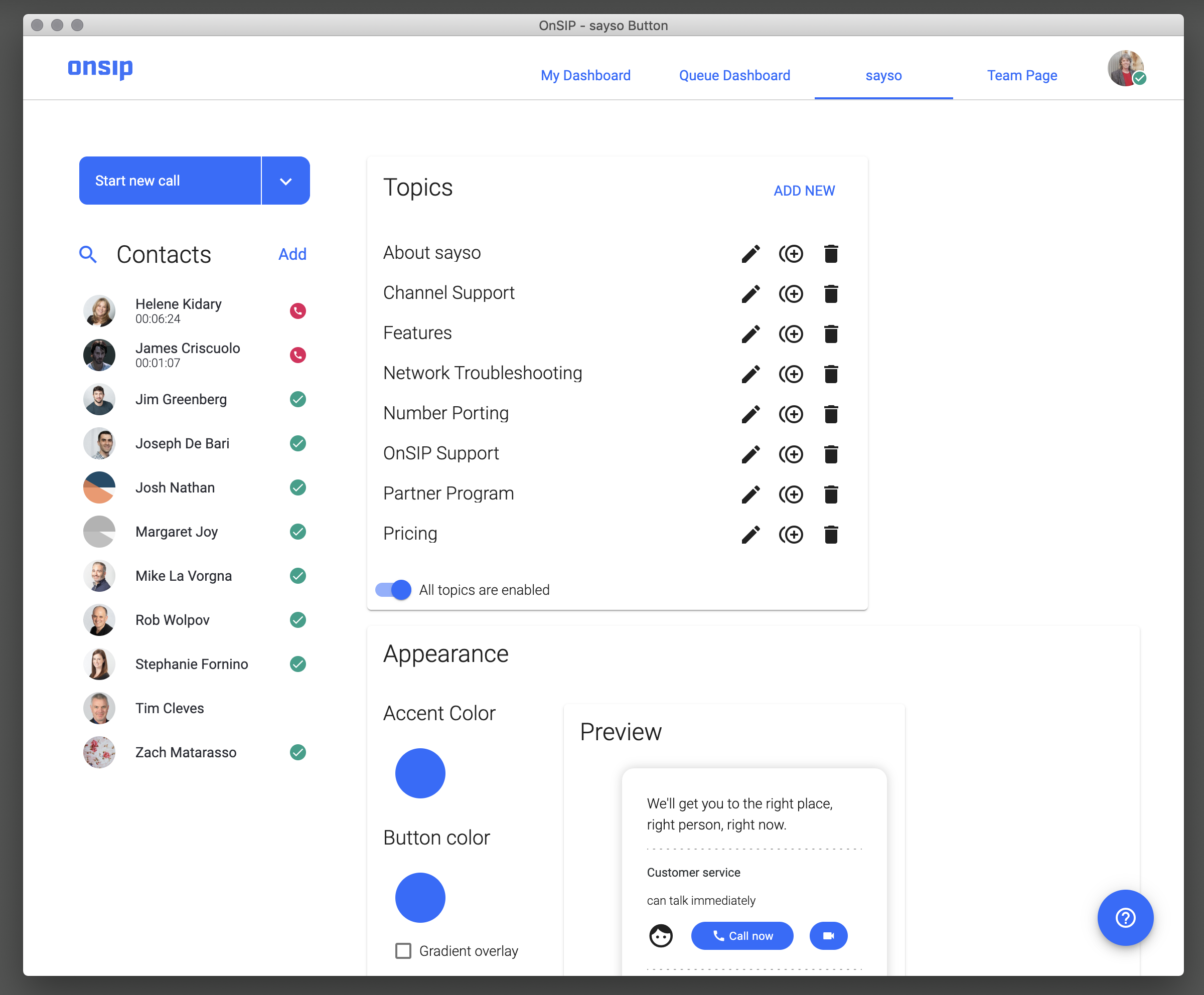1204x995 pixels.
Task: Add subtopic to Partner Program
Action: [791, 494]
